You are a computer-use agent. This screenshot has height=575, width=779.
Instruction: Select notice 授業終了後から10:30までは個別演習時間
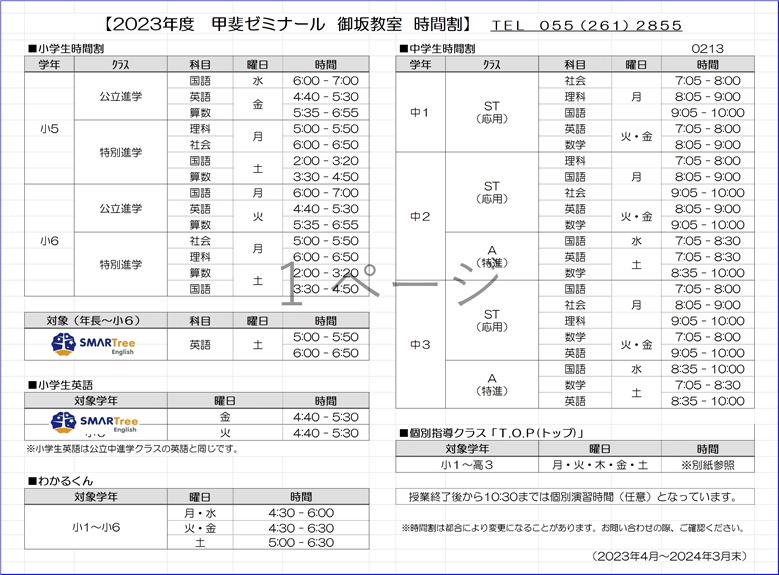pyautogui.click(x=575, y=496)
